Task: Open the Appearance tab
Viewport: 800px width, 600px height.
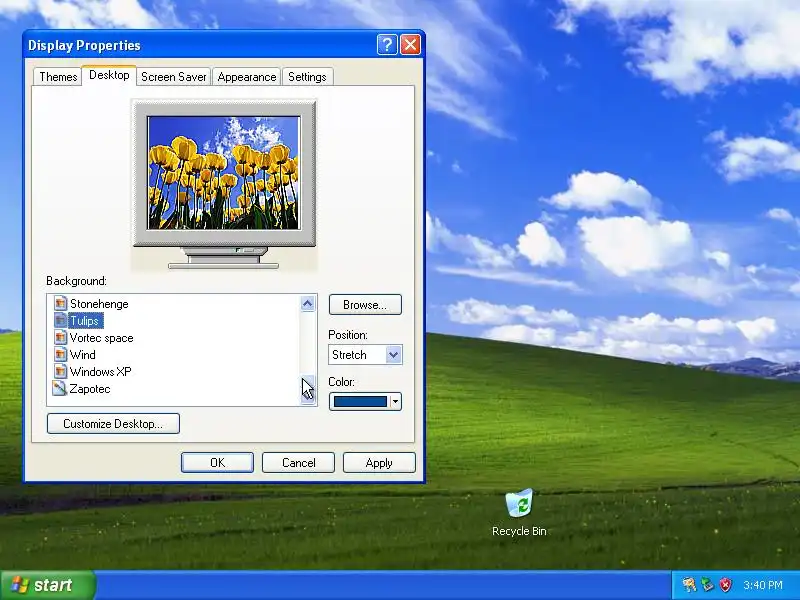Action: point(246,77)
